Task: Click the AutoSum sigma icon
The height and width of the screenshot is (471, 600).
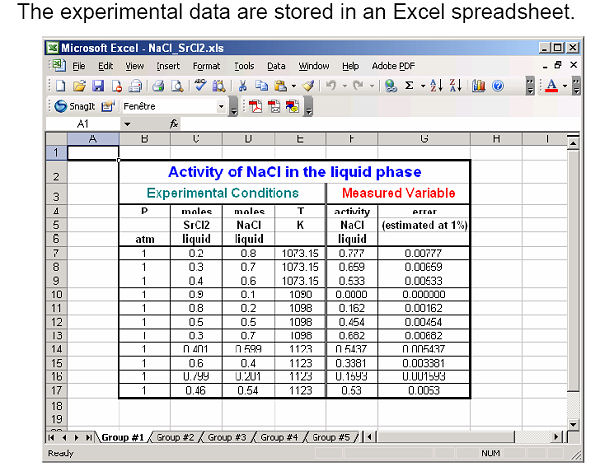Action: tap(410, 86)
